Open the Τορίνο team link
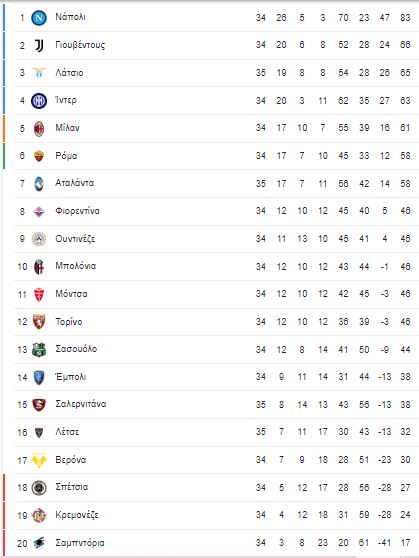Image resolution: width=419 pixels, height=558 pixels. (69, 322)
